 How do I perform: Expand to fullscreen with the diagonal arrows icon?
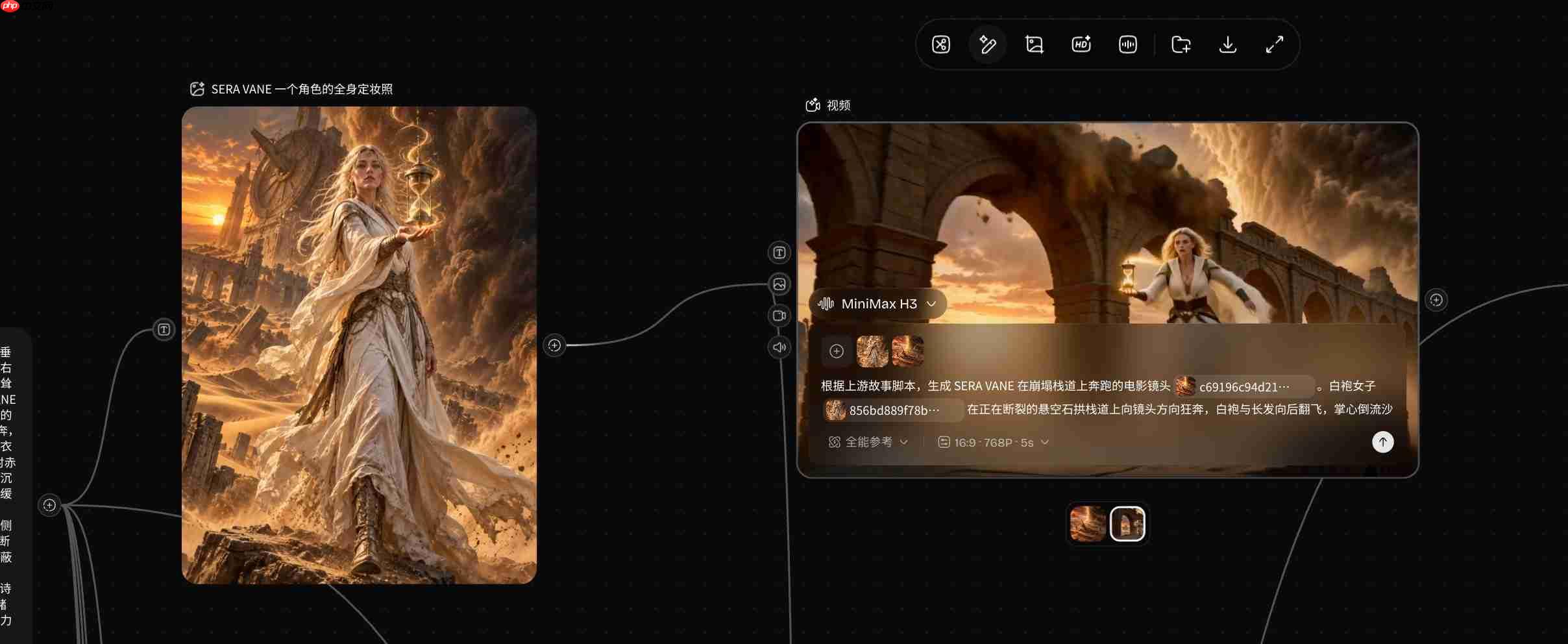tap(1274, 44)
